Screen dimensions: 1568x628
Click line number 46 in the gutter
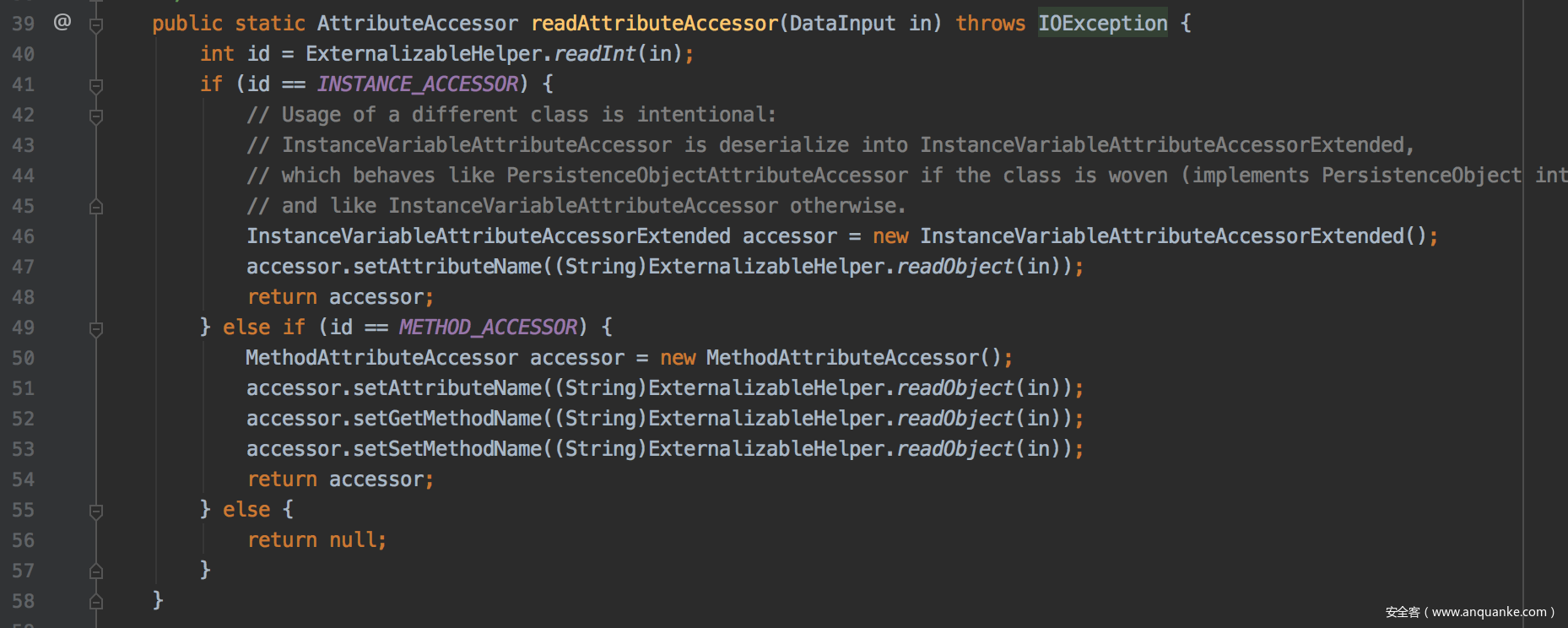(x=24, y=236)
